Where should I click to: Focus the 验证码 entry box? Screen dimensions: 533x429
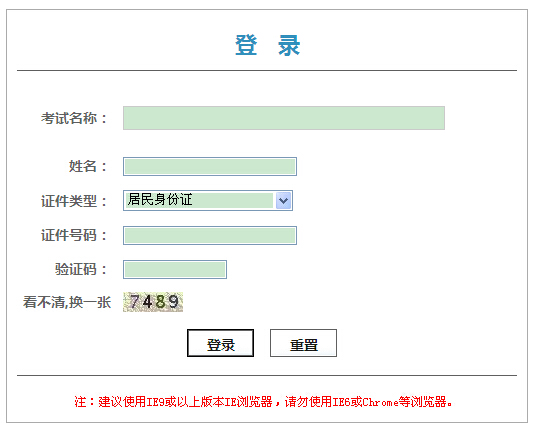pos(175,270)
